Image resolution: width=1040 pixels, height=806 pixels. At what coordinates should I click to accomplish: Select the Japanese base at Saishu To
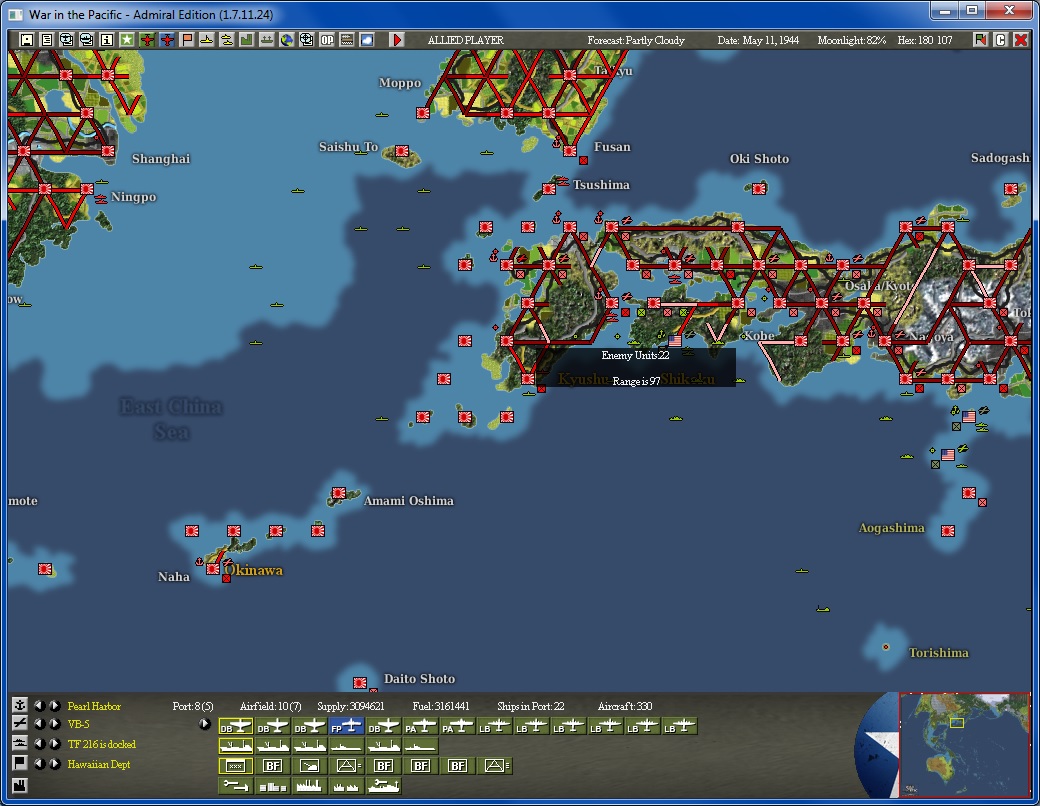tap(402, 151)
